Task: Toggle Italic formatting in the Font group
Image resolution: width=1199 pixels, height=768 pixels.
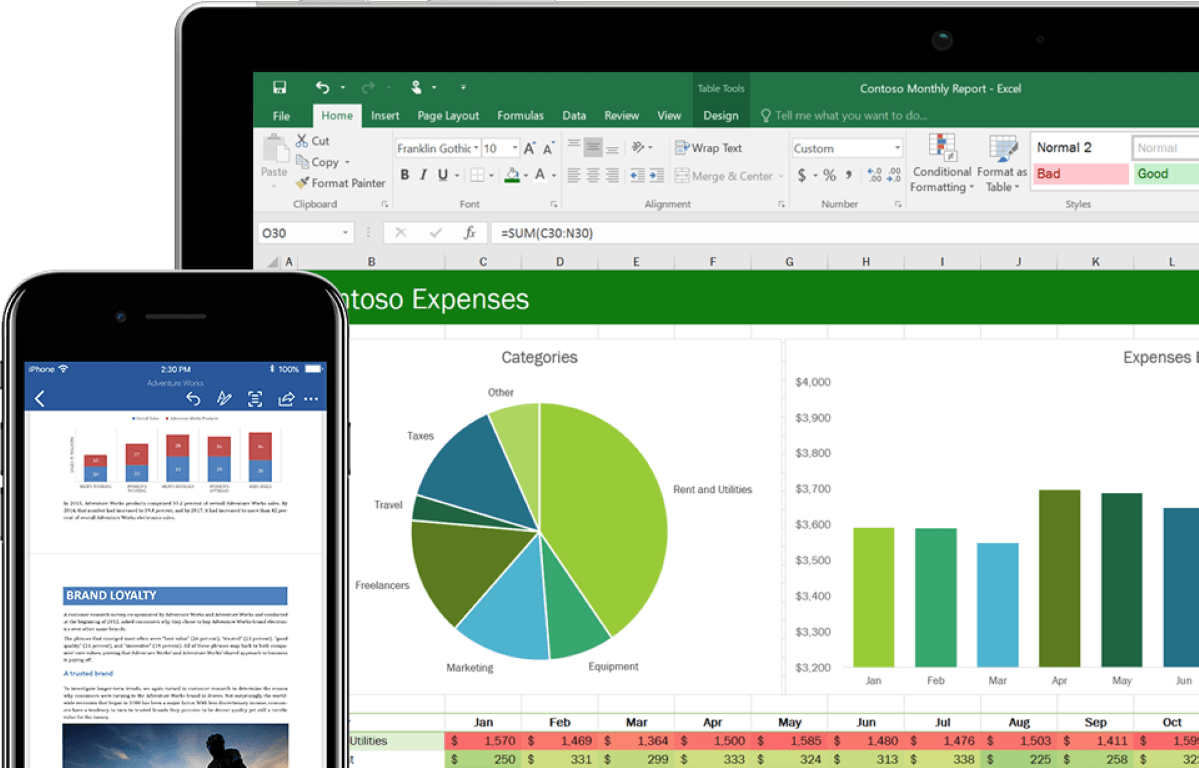Action: (x=424, y=176)
